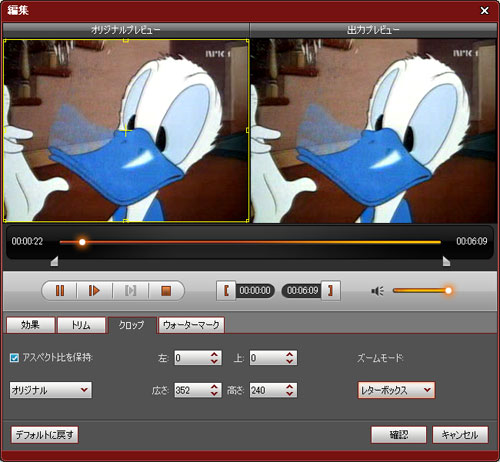Click the right-middle crop handle
The width and height of the screenshot is (500, 462).
247,130
